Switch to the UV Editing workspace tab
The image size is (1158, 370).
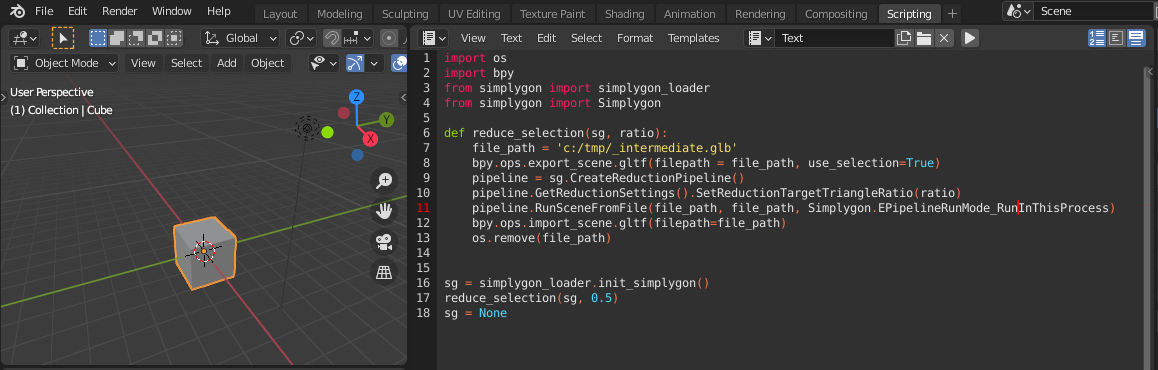click(473, 14)
